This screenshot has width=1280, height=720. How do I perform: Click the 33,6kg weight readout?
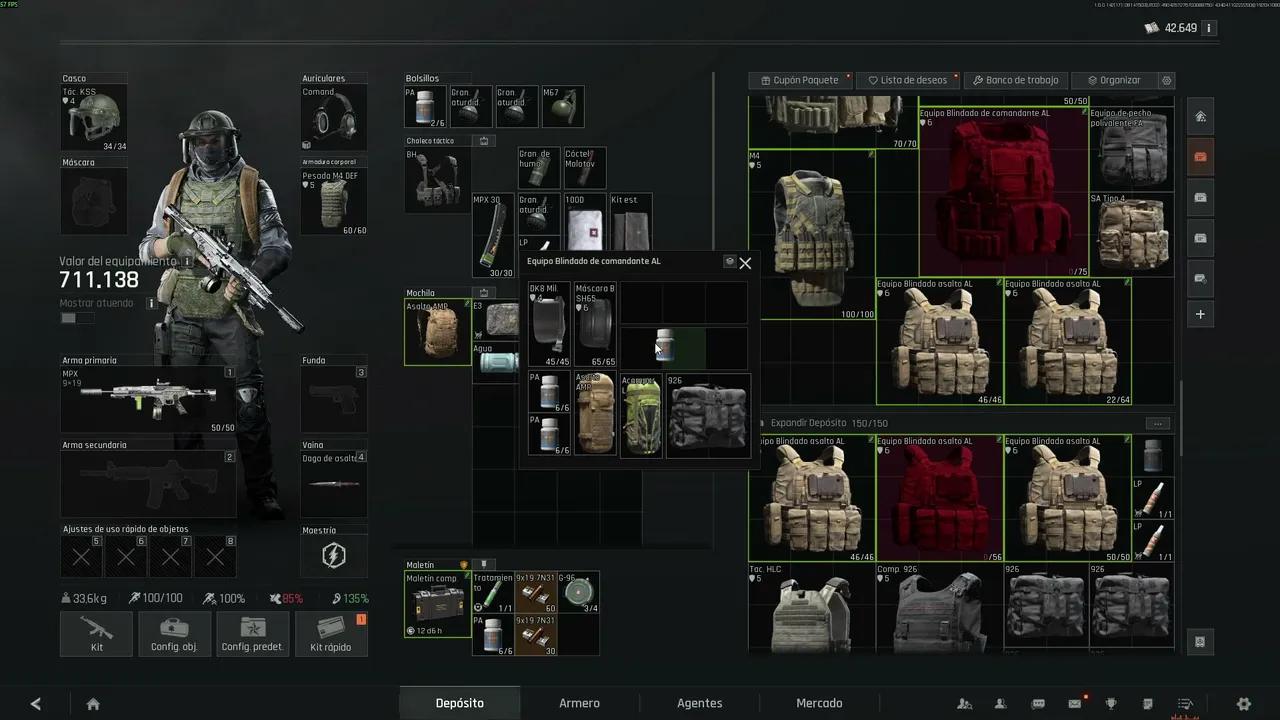[x=83, y=598]
